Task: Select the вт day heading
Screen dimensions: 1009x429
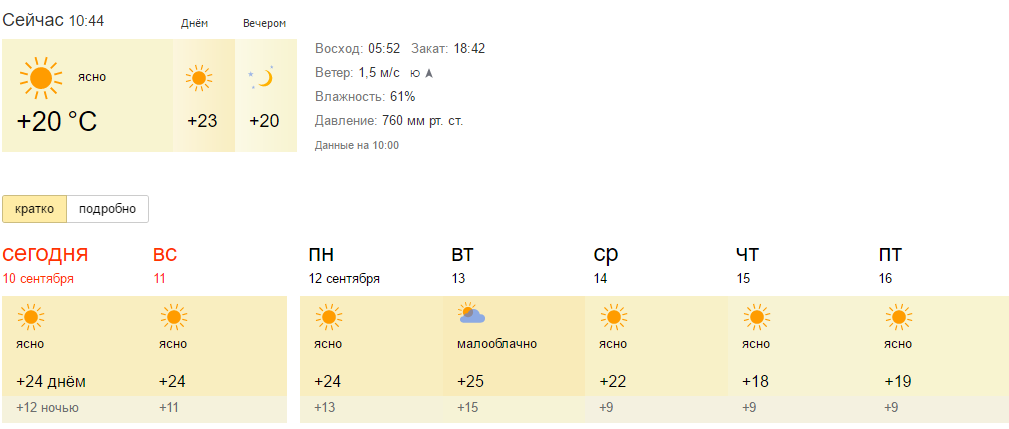Action: click(463, 254)
